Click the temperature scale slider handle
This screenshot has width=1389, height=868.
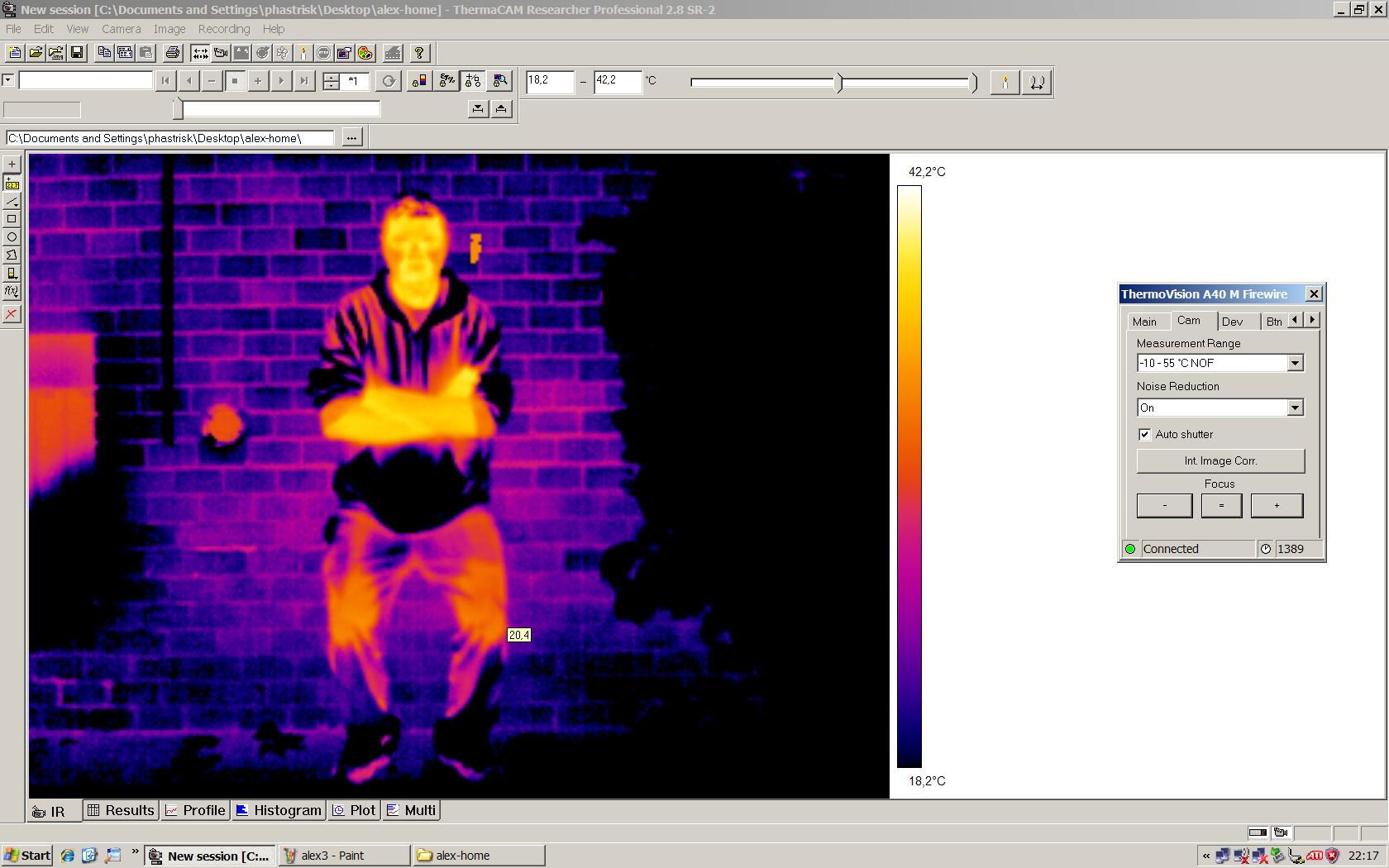coord(839,82)
